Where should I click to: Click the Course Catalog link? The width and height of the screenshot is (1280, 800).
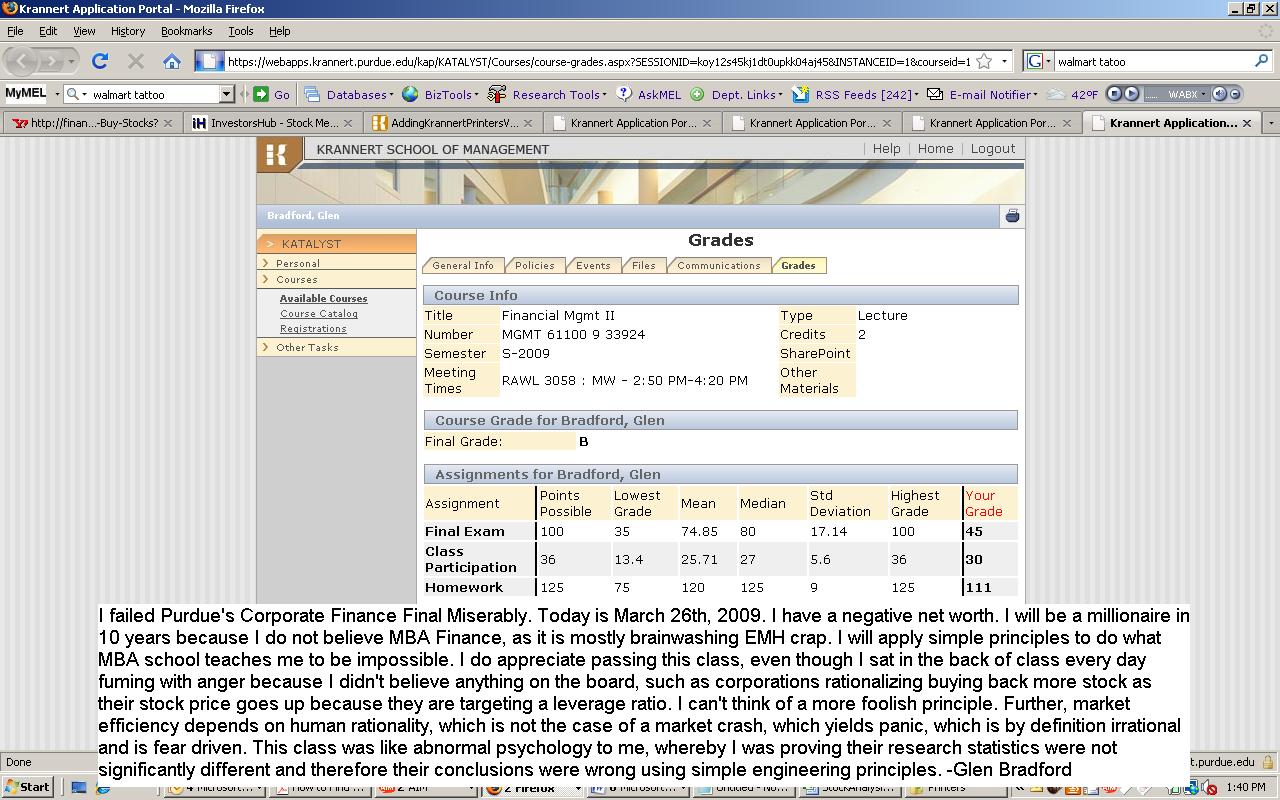click(x=318, y=313)
